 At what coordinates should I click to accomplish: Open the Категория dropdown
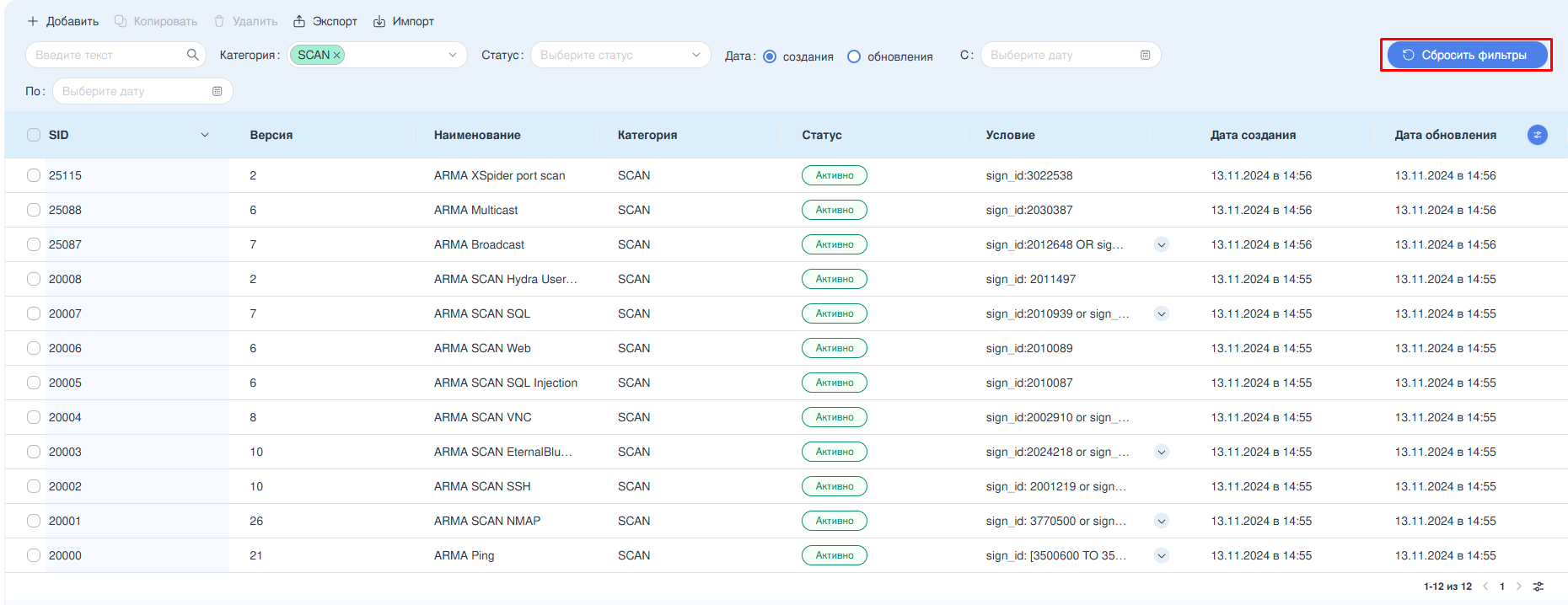(x=378, y=55)
